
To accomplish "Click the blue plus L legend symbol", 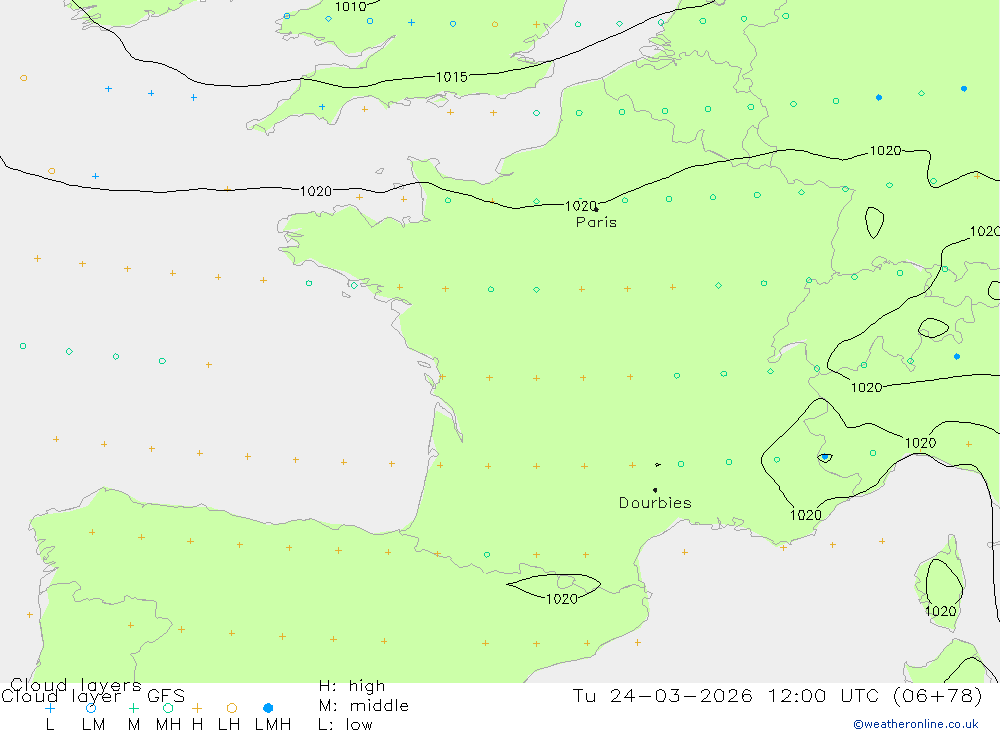I will (50, 708).
